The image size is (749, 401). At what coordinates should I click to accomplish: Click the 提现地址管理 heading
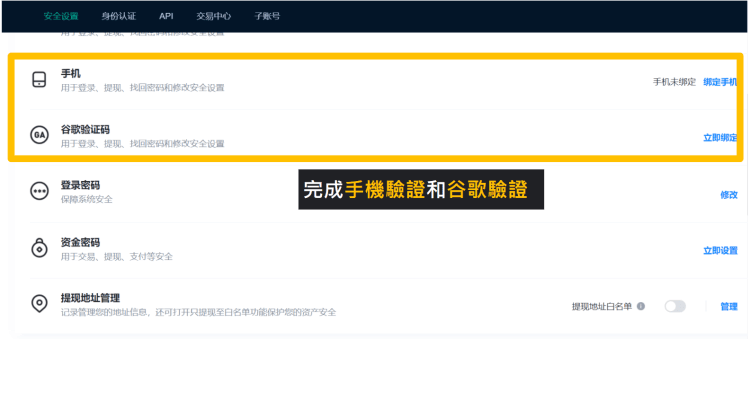tap(90, 298)
